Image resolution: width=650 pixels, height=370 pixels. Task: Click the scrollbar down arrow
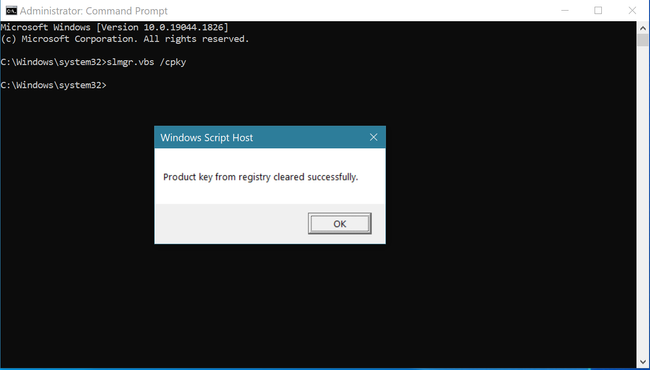[643, 362]
